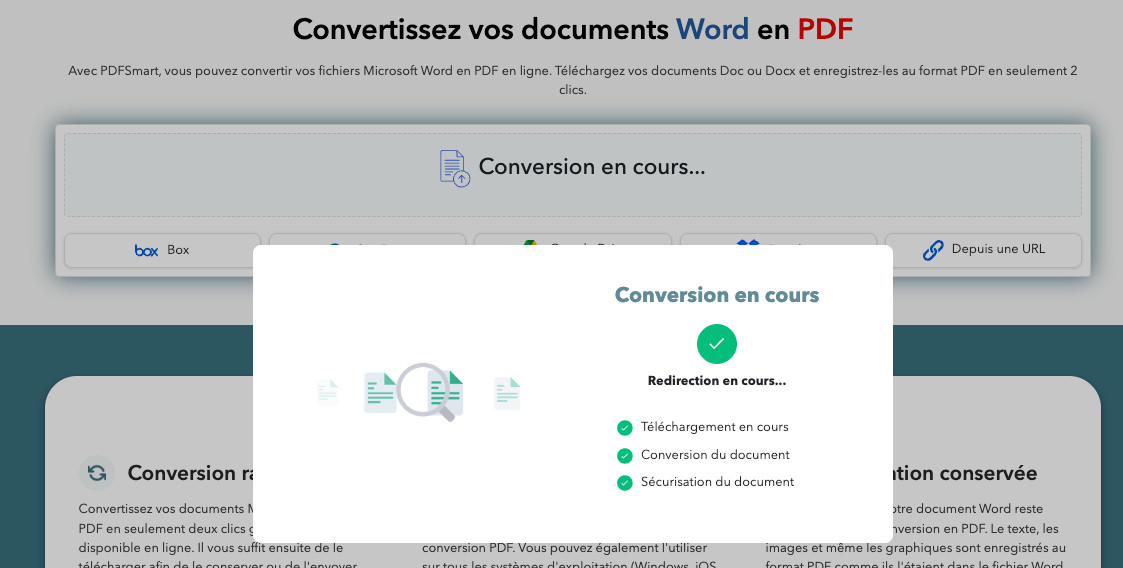Import a file via Depuis une URL
This screenshot has height=568, width=1123.
[x=983, y=250]
